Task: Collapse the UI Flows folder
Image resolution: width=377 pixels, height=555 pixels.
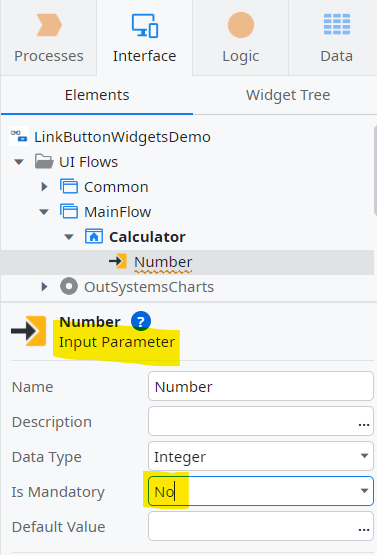Action: click(19, 162)
